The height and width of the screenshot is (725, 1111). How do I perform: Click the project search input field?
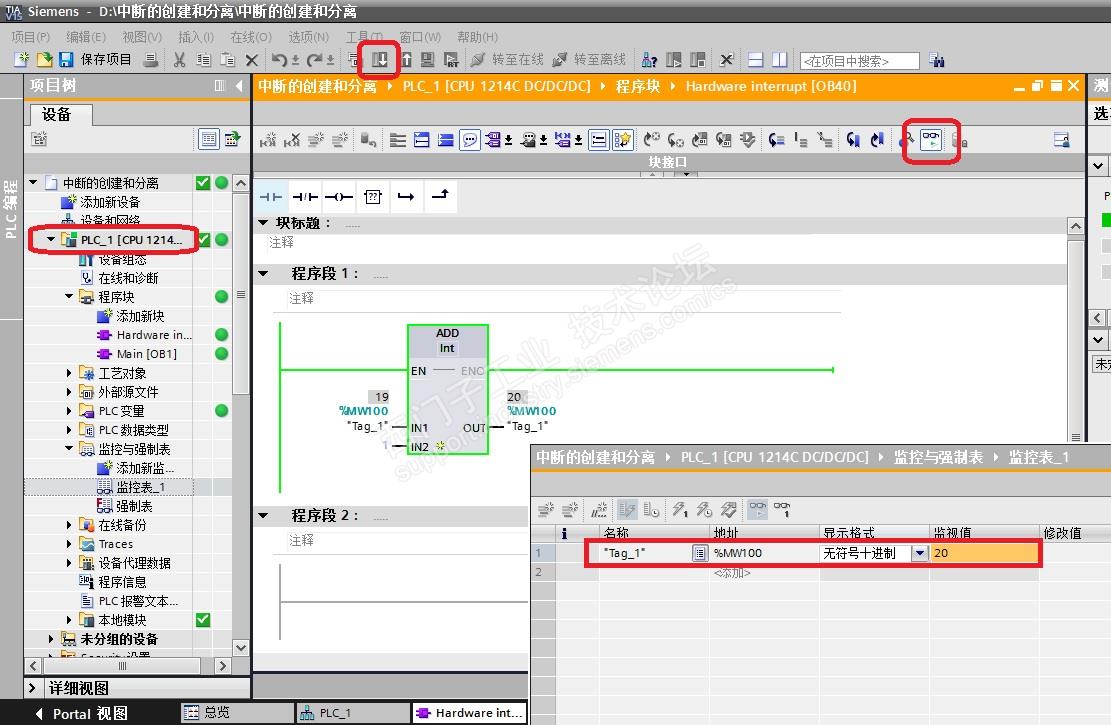tap(859, 61)
